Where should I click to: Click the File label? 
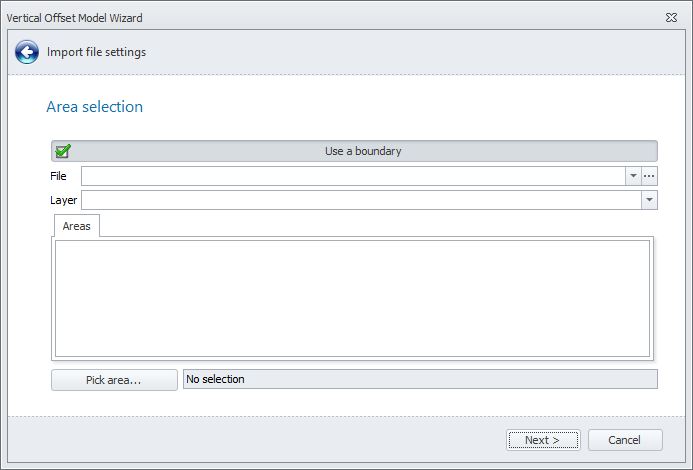pyautogui.click(x=58, y=176)
